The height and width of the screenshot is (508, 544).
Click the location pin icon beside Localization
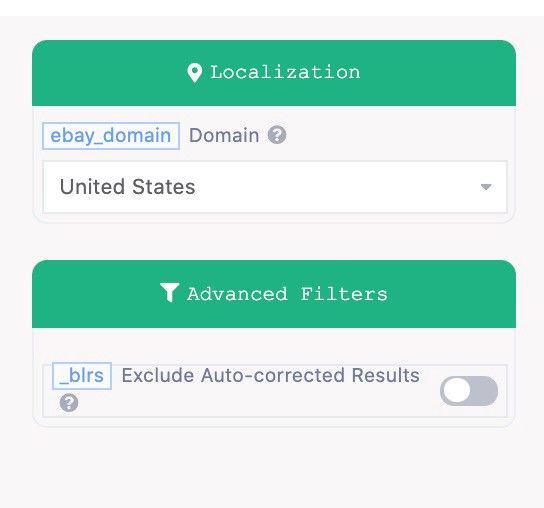click(195, 73)
